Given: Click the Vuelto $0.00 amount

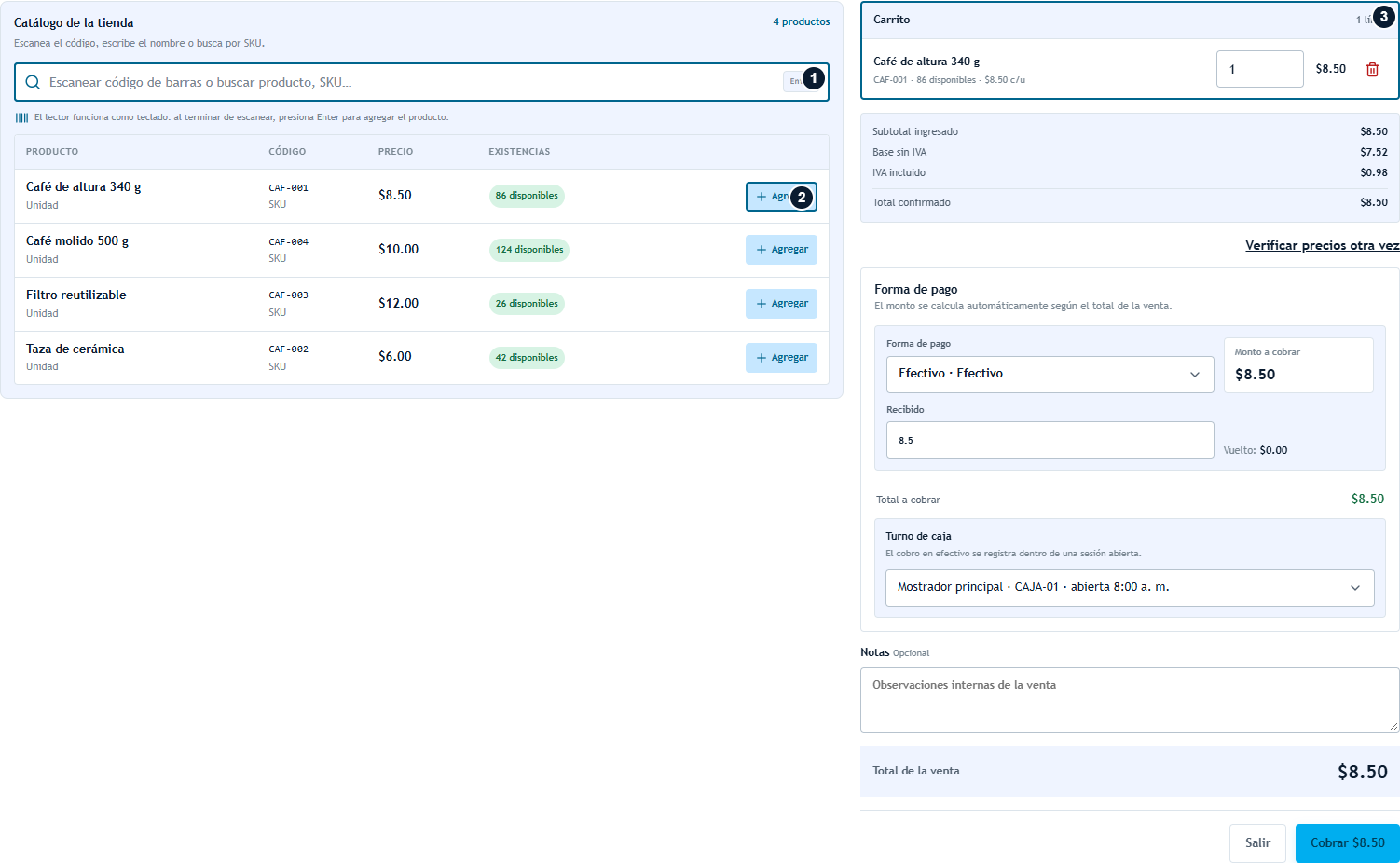Looking at the screenshot, I should [x=1273, y=450].
